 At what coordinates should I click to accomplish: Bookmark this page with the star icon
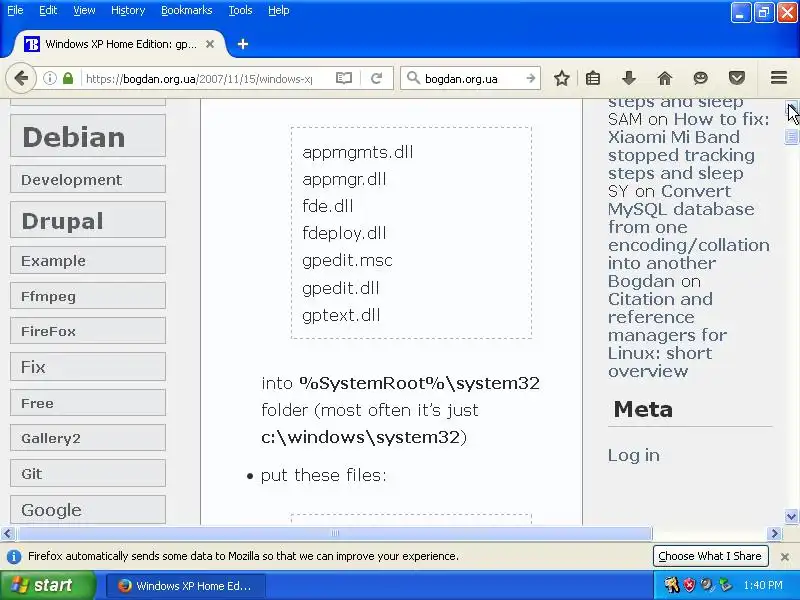pos(562,78)
